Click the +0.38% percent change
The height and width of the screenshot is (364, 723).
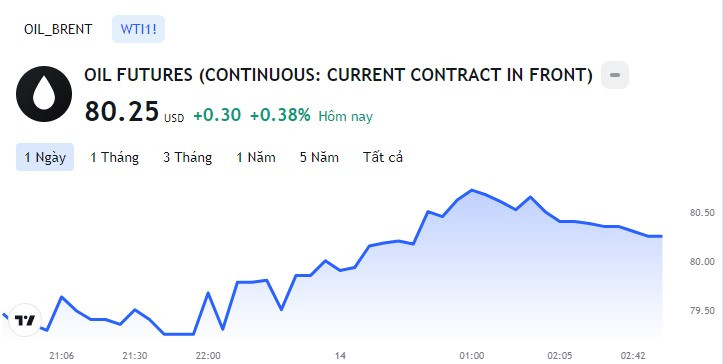[x=280, y=115]
